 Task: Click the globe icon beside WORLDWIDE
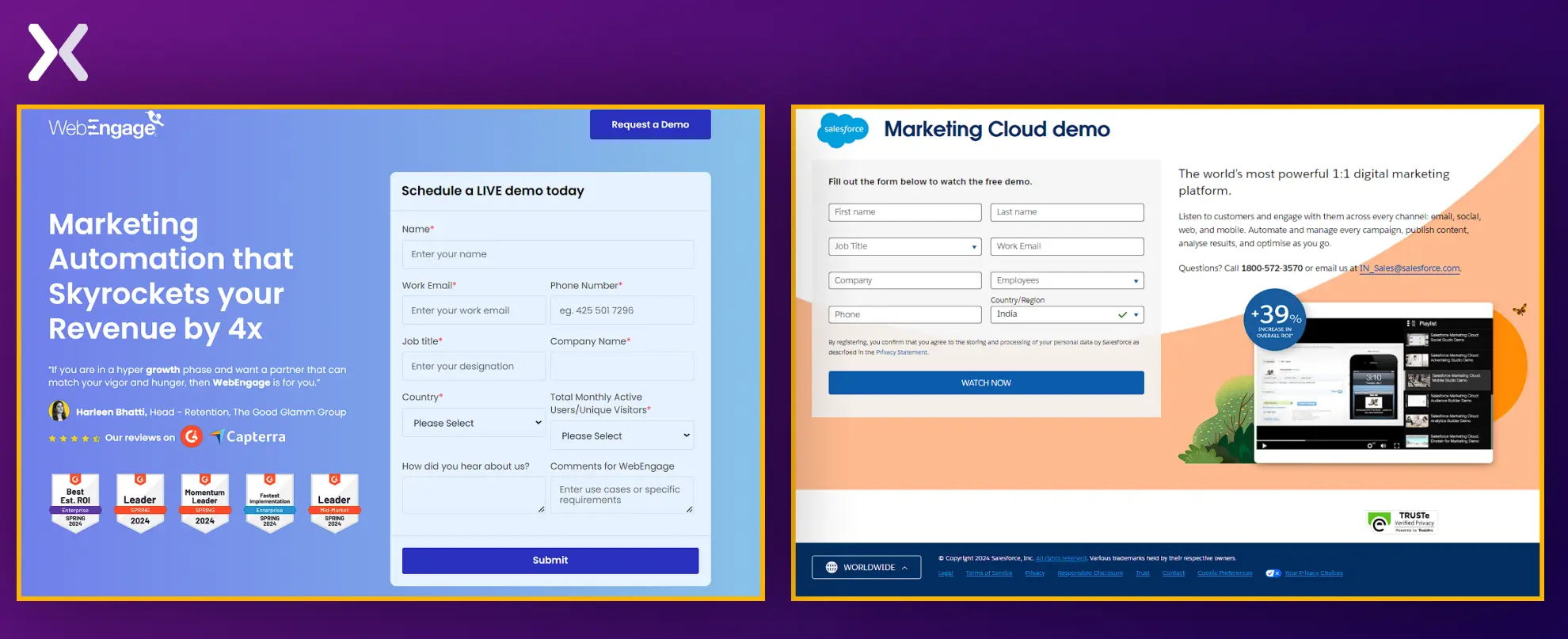click(832, 567)
